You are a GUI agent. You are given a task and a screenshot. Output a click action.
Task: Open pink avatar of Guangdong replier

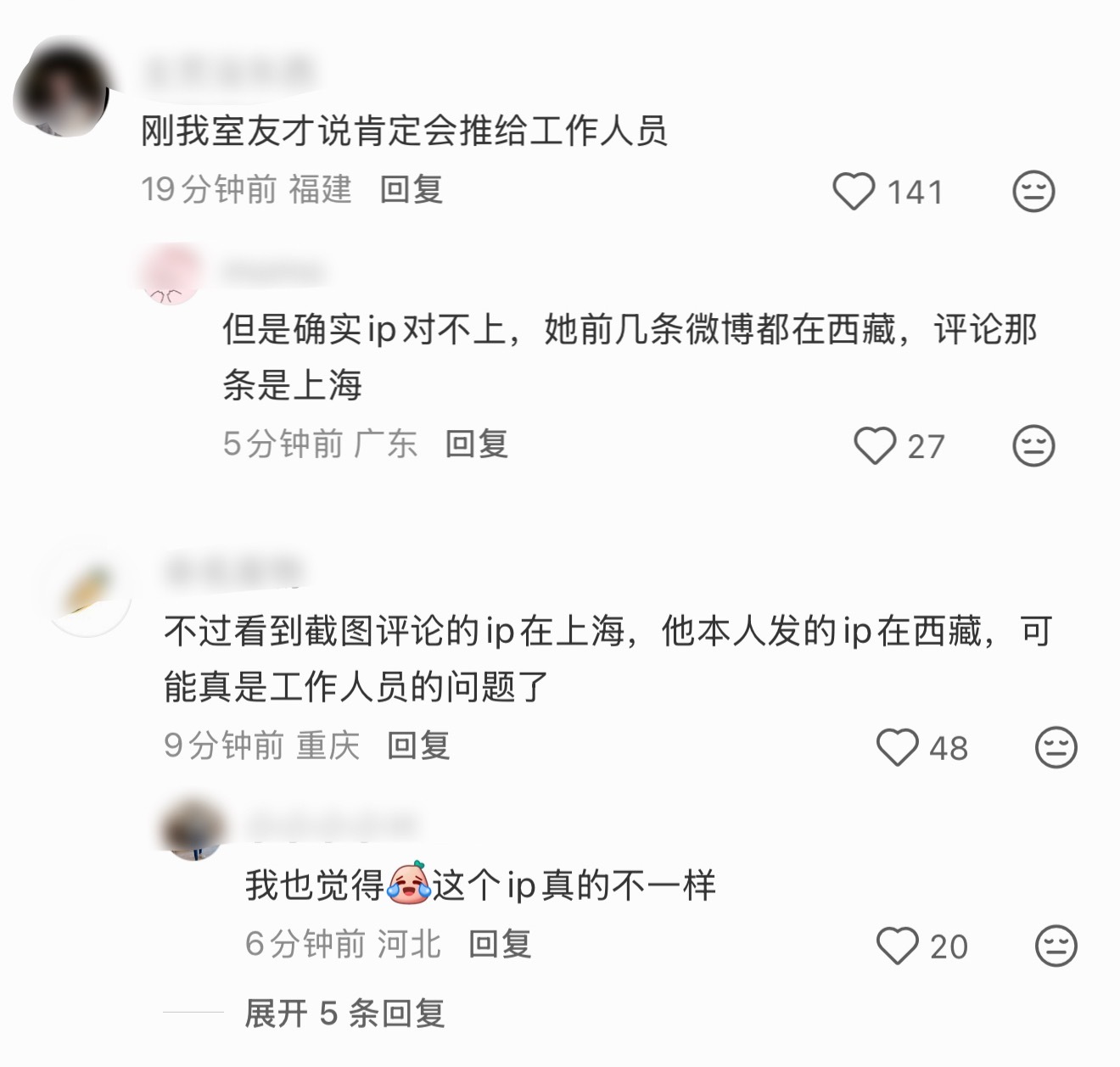click(171, 273)
